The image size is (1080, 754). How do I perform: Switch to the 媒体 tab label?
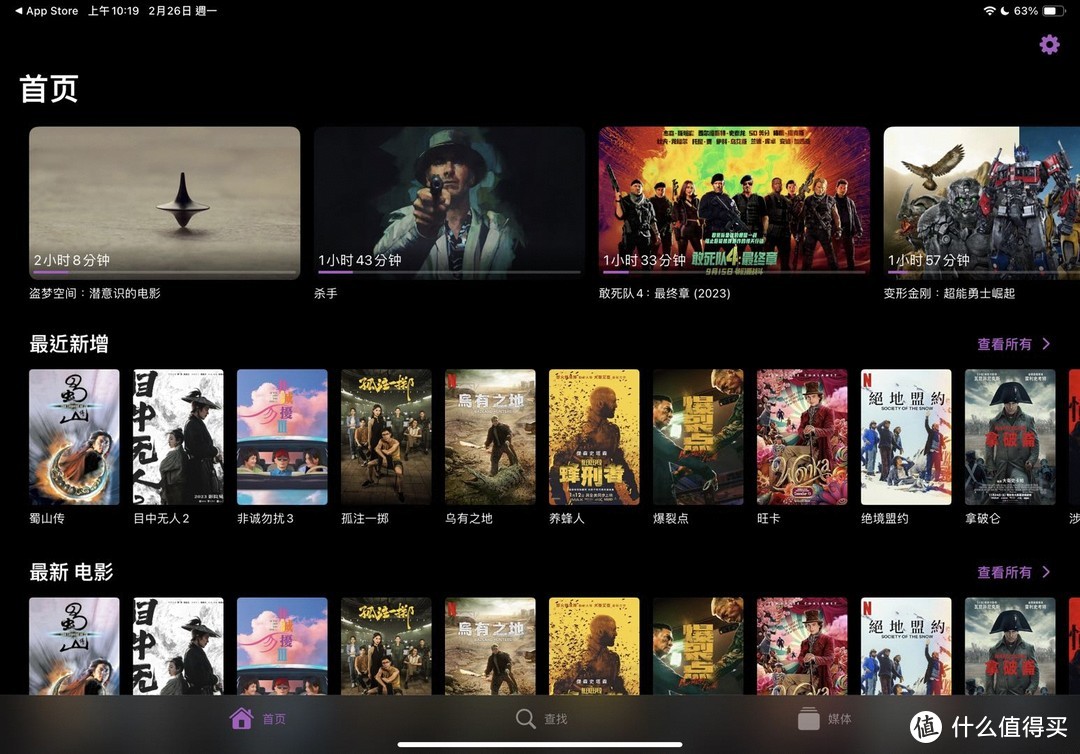840,719
